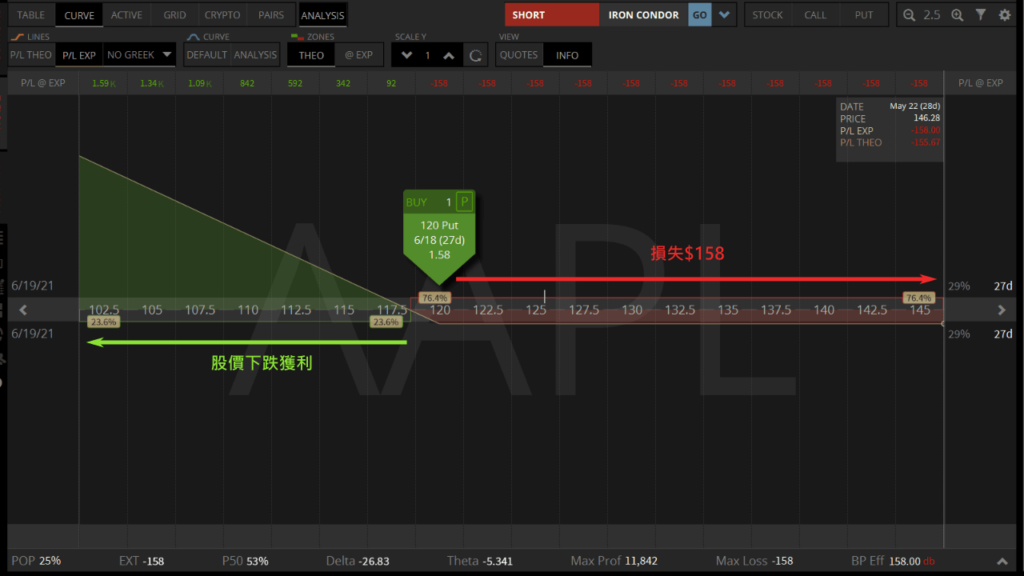
Task: Click the green P put indicator icon
Action: tap(464, 202)
